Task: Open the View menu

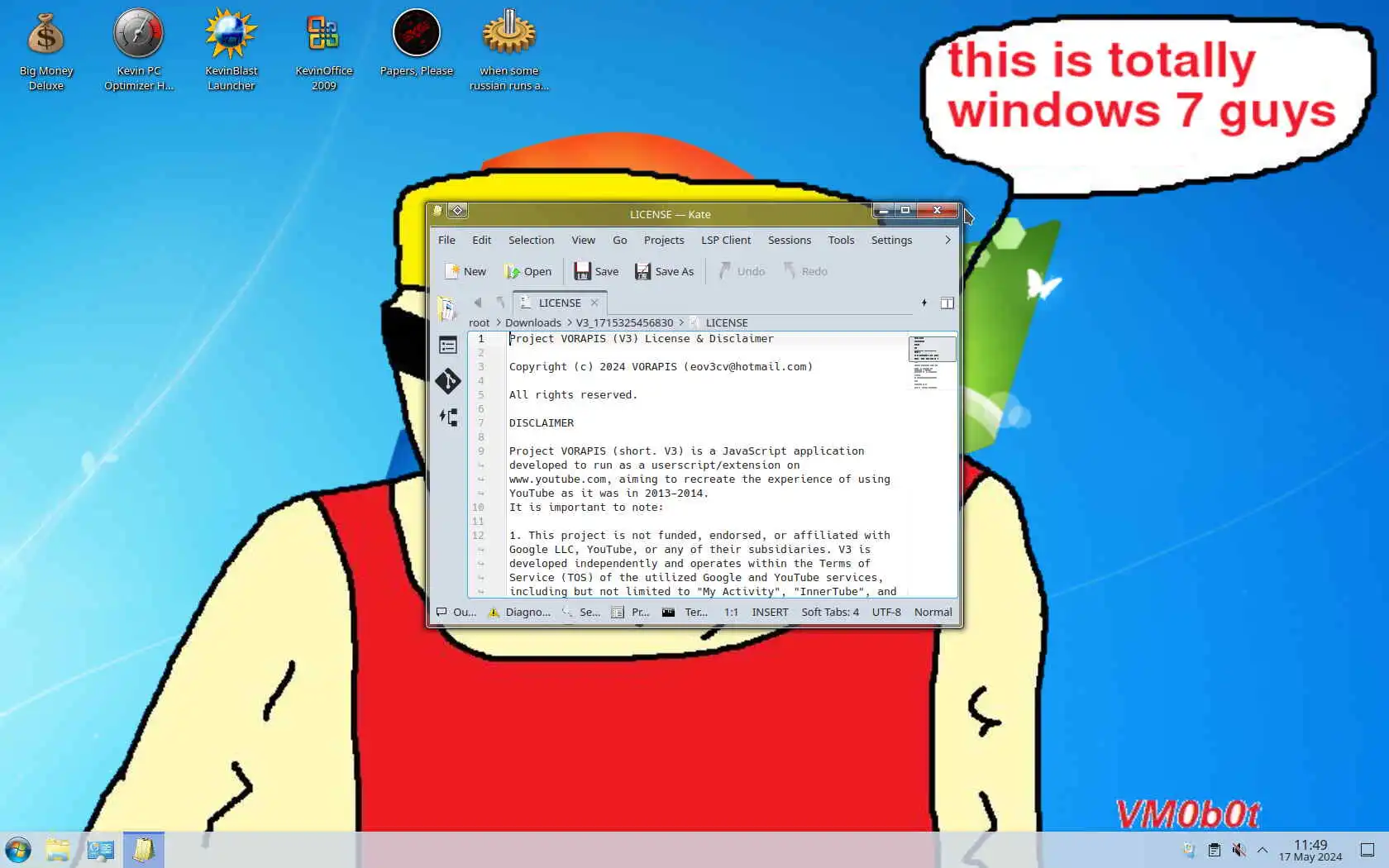Action: click(x=583, y=240)
